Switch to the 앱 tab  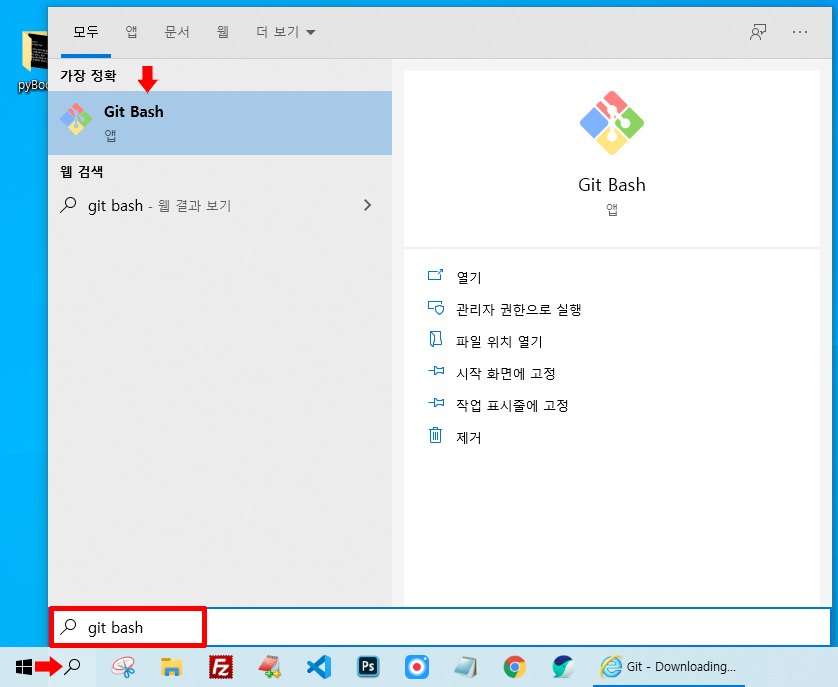[131, 32]
